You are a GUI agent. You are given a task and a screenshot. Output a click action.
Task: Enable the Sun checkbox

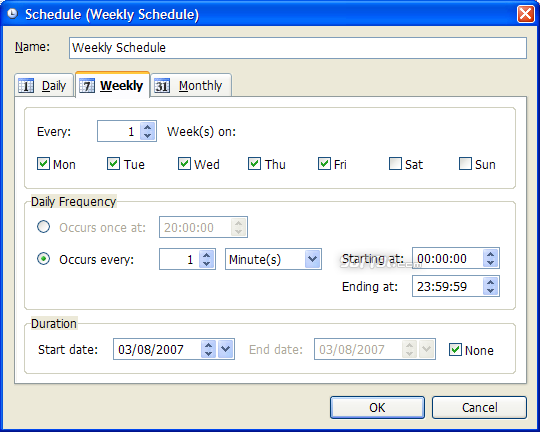pyautogui.click(x=465, y=164)
